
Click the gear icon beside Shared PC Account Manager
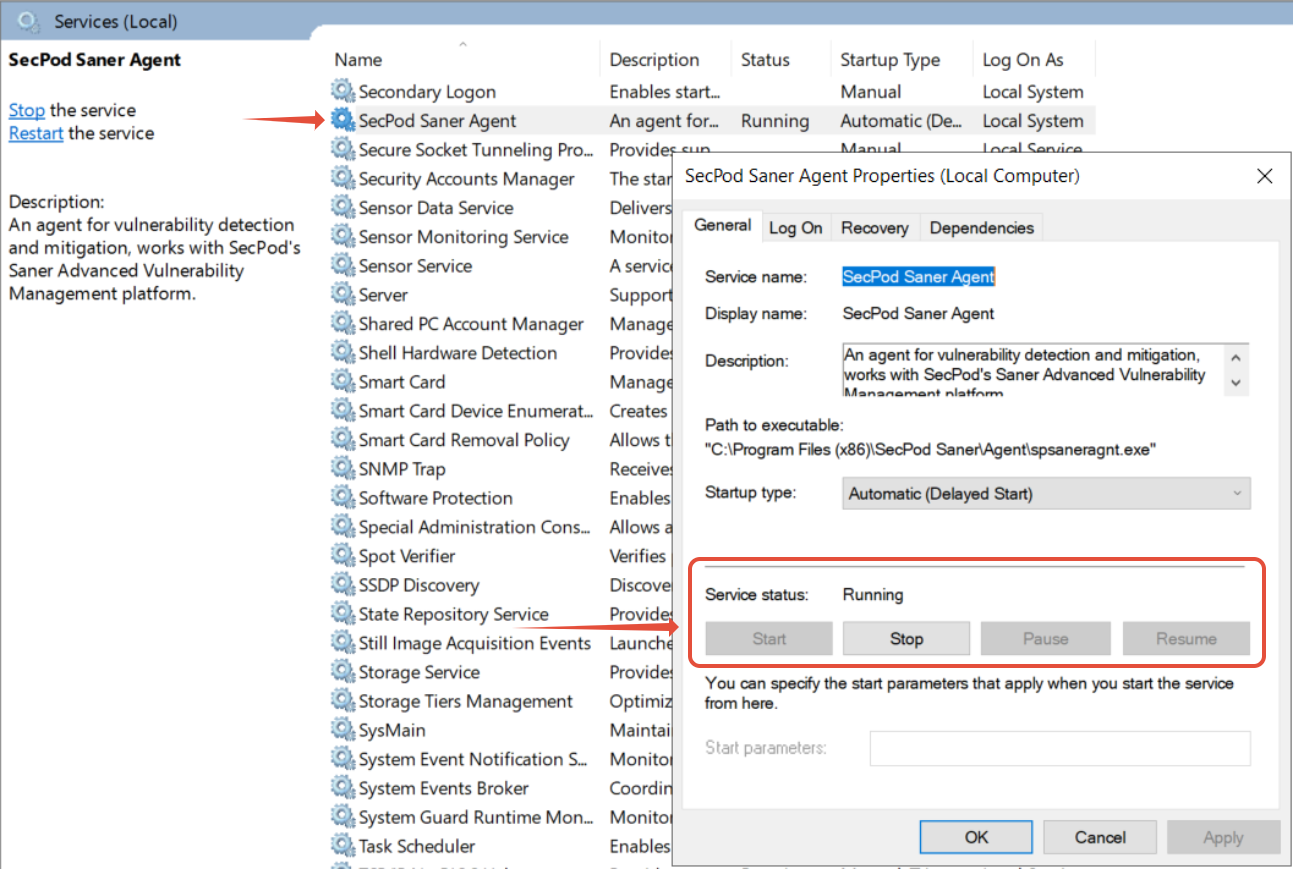click(x=343, y=324)
